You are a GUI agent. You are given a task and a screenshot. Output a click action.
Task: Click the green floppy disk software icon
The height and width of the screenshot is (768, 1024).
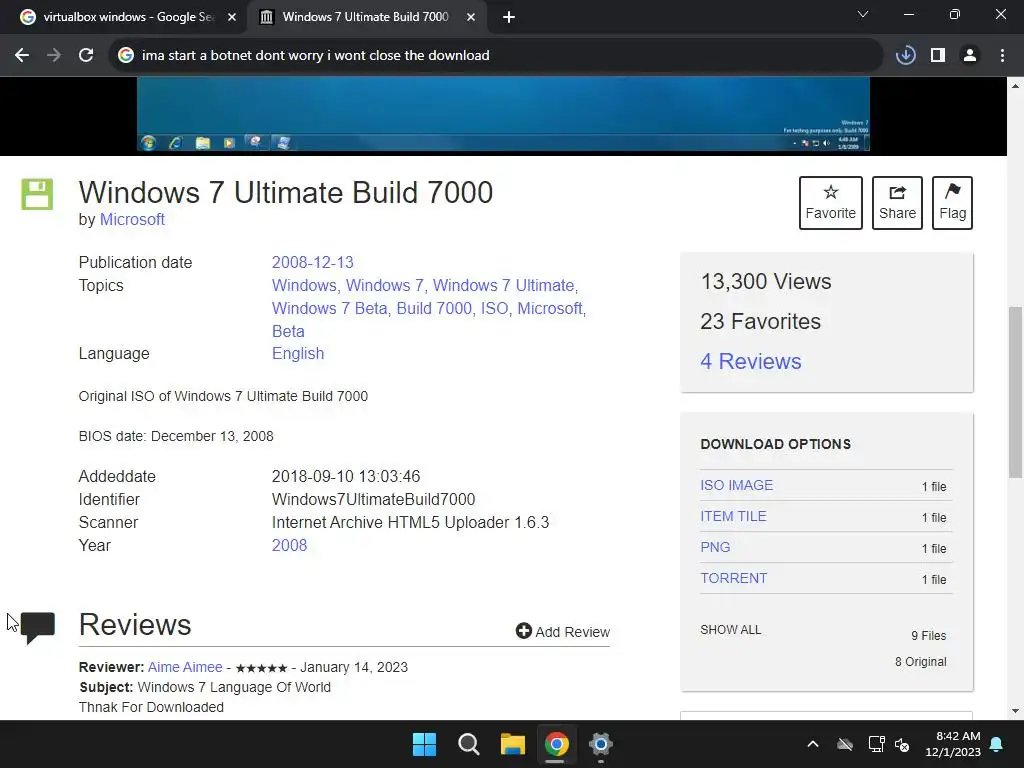[x=37, y=194]
